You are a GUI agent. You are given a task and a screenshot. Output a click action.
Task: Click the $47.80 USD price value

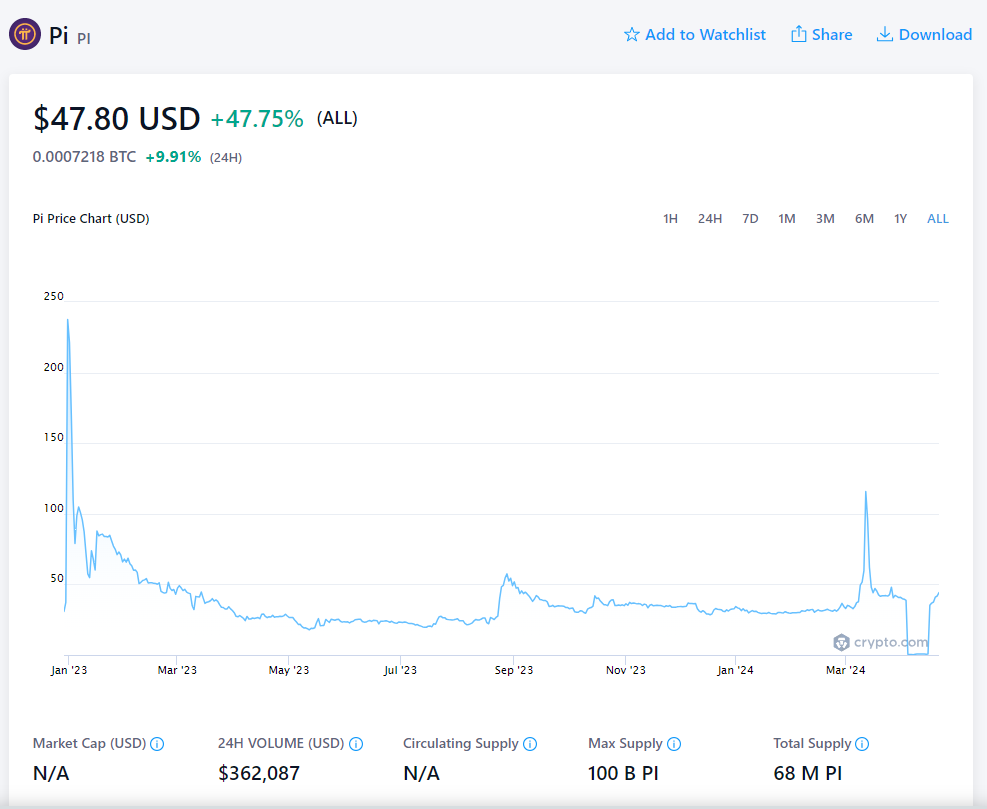116,118
